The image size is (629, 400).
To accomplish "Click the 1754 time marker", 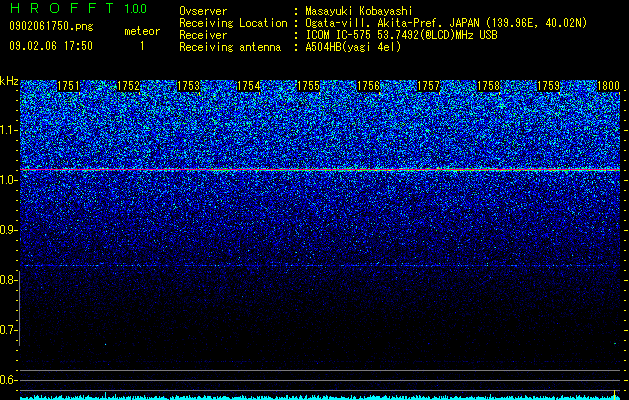I will tap(249, 86).
